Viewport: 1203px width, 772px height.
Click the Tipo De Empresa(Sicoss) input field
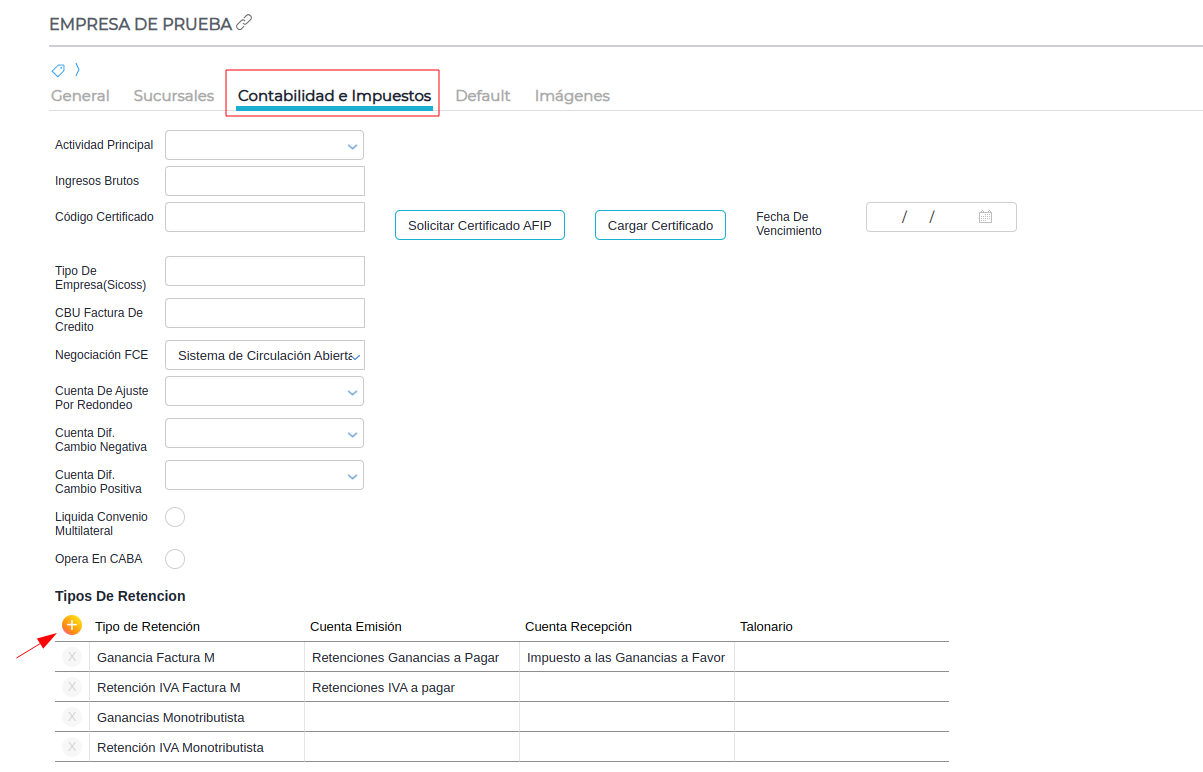point(265,271)
